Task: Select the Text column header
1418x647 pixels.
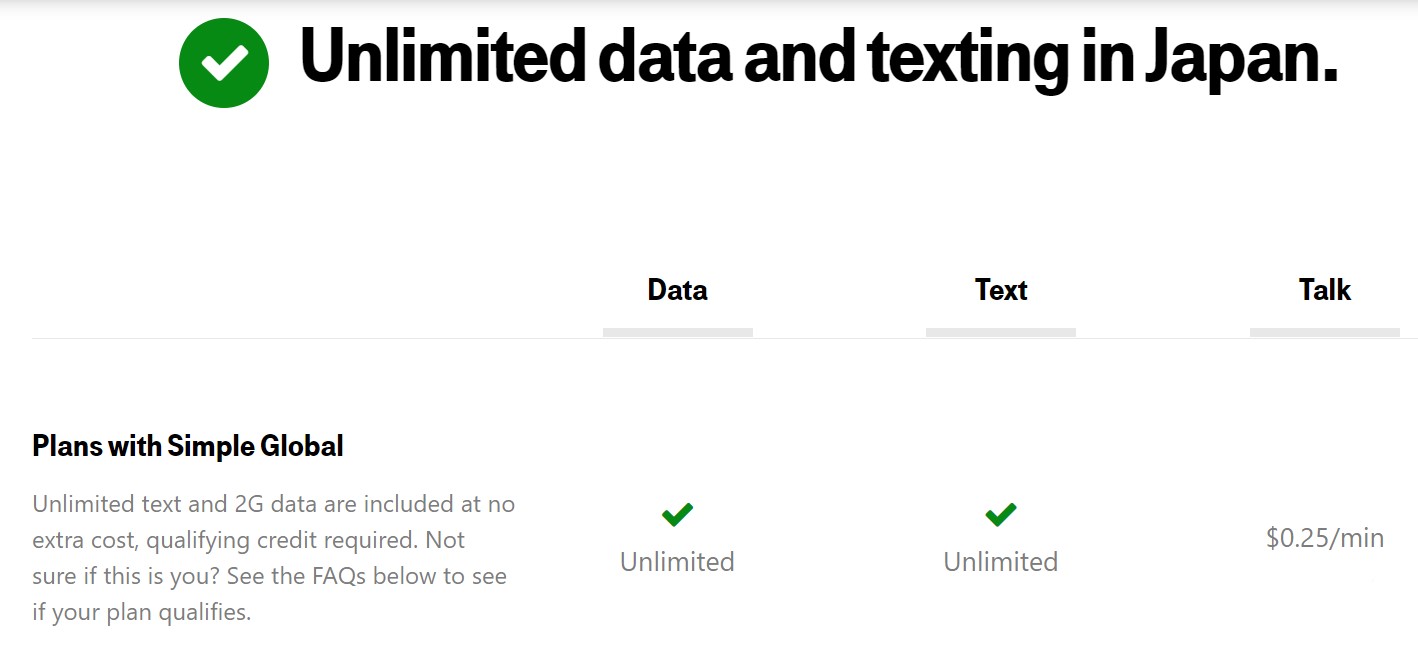Action: (x=1001, y=290)
